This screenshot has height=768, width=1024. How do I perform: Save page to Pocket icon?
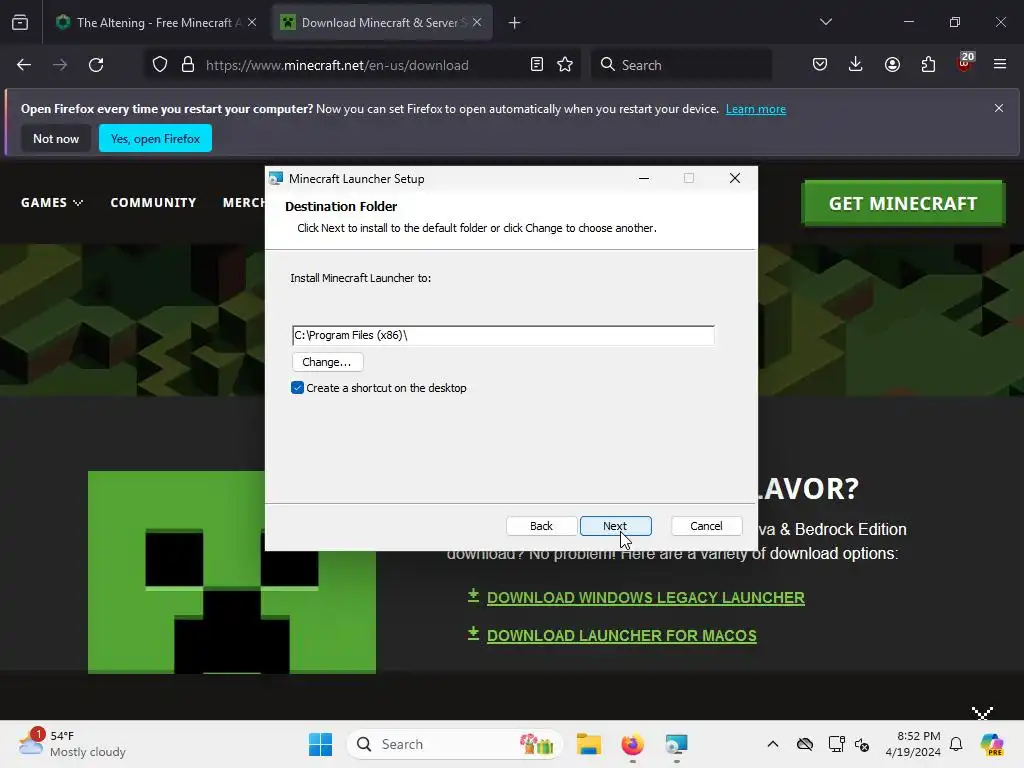tap(820, 65)
